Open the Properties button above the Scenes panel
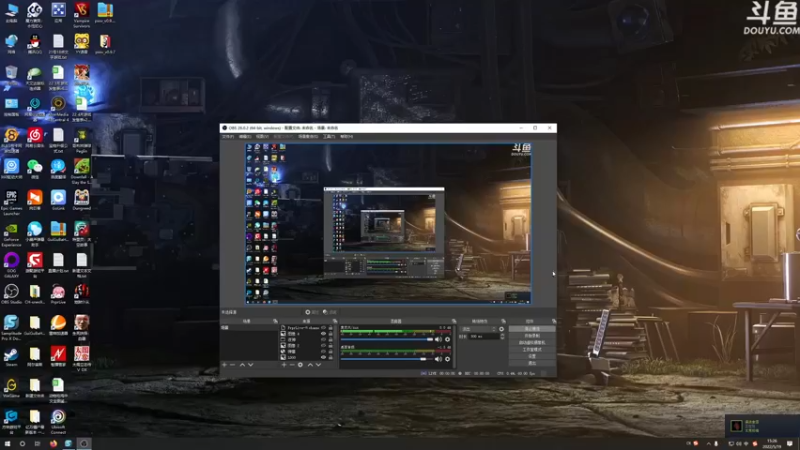800x450 pixels. [312, 312]
